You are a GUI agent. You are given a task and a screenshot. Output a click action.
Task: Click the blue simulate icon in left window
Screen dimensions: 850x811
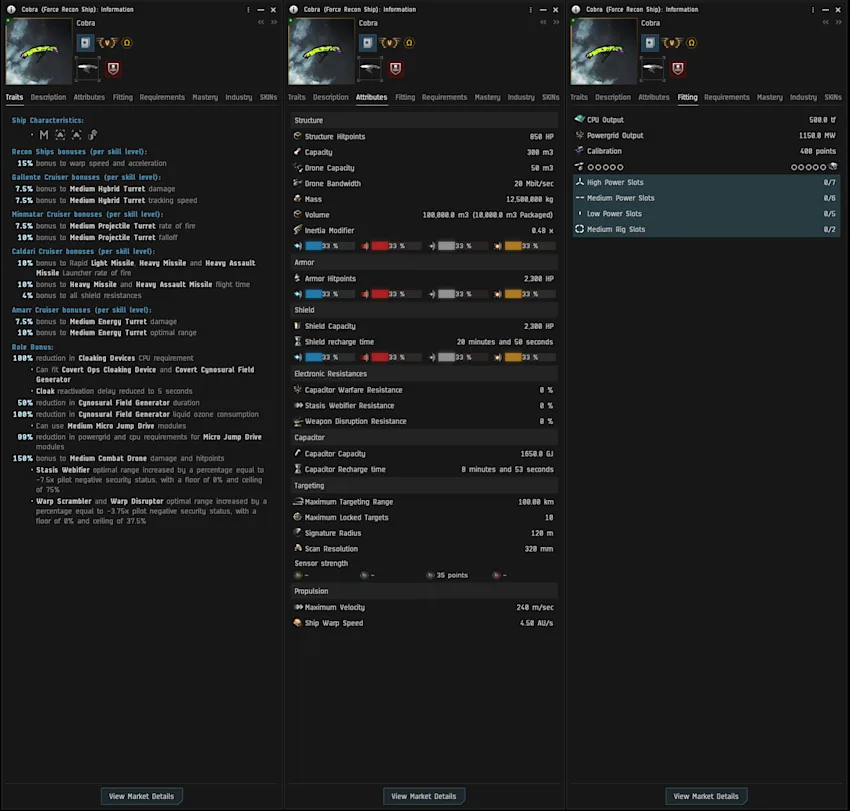(x=85, y=43)
